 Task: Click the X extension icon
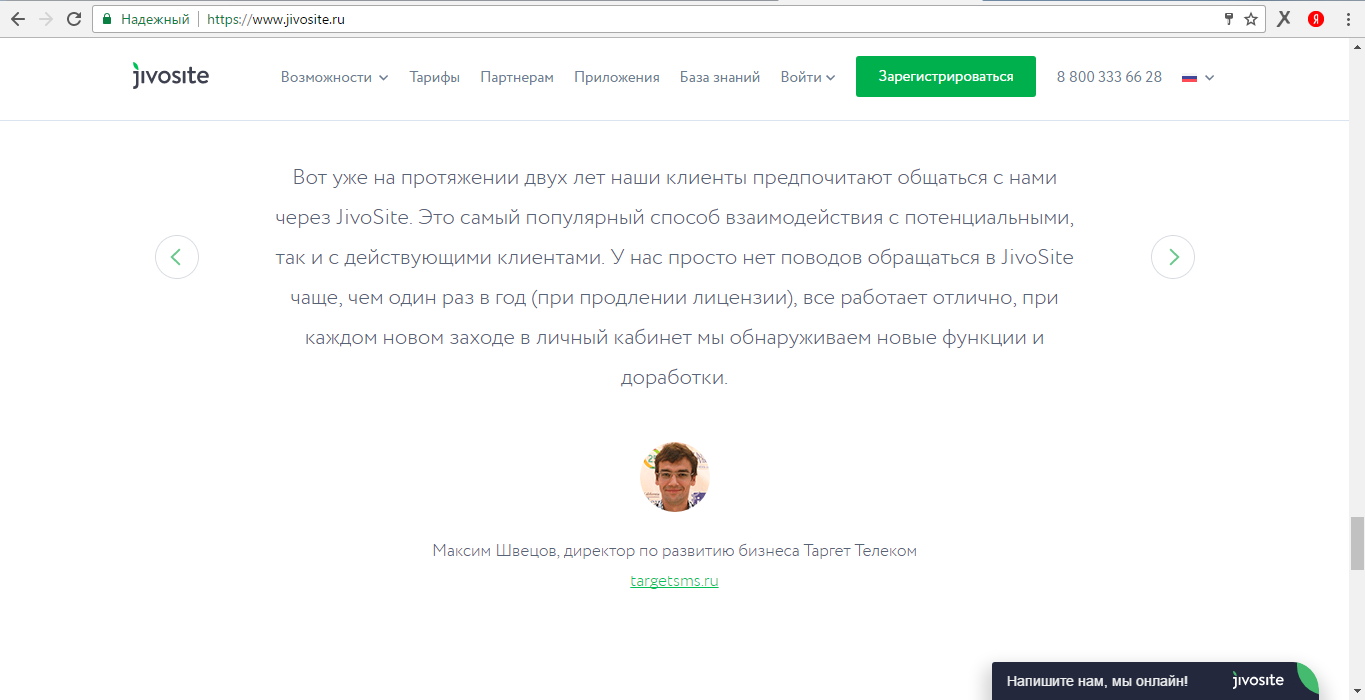pyautogui.click(x=1284, y=19)
